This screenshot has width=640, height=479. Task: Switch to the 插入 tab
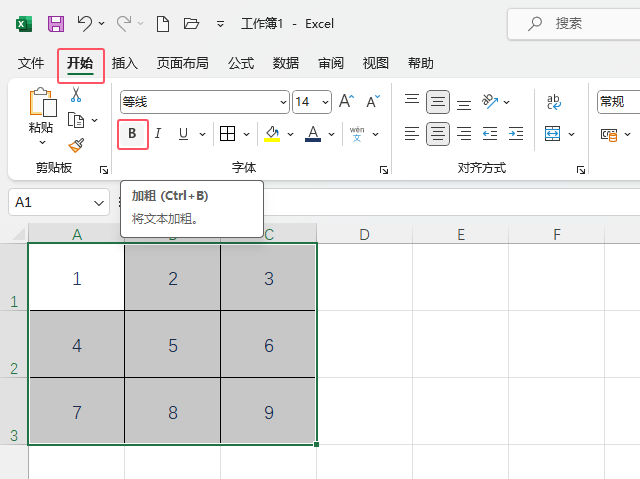125,63
